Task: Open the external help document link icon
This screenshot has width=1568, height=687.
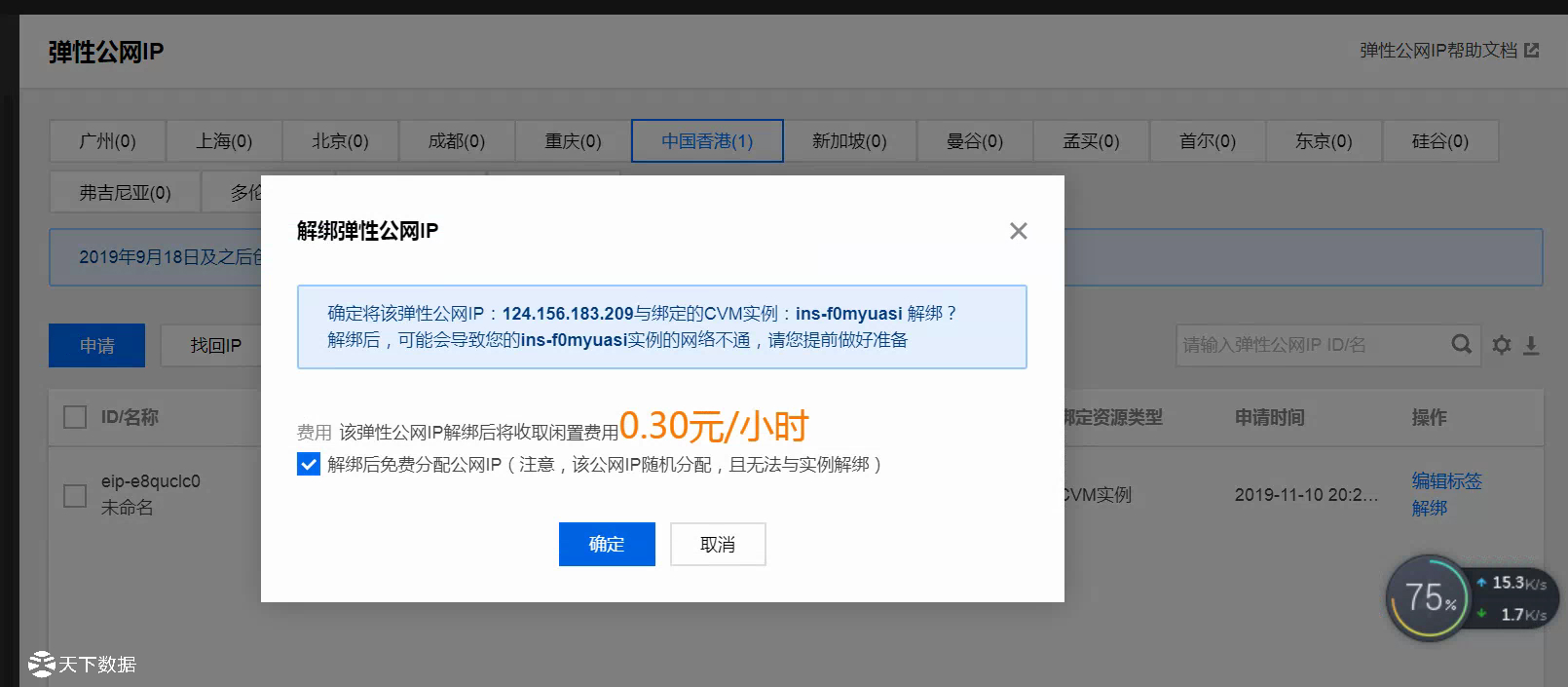Action: [x=1532, y=51]
